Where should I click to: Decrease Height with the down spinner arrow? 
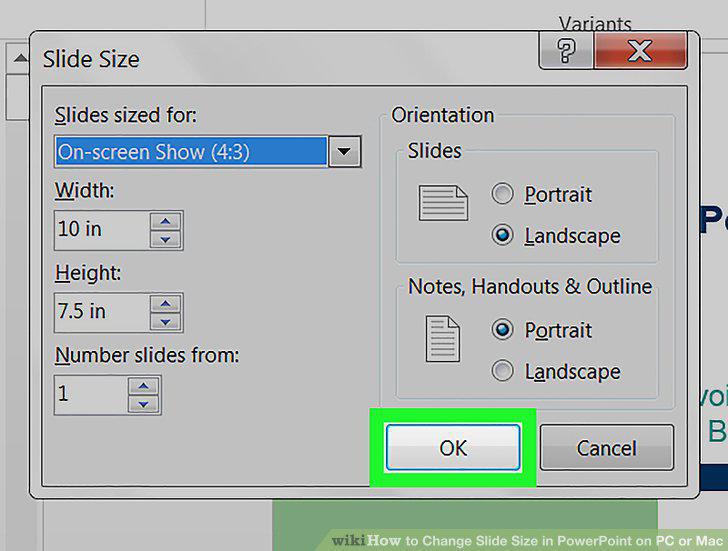[165, 322]
